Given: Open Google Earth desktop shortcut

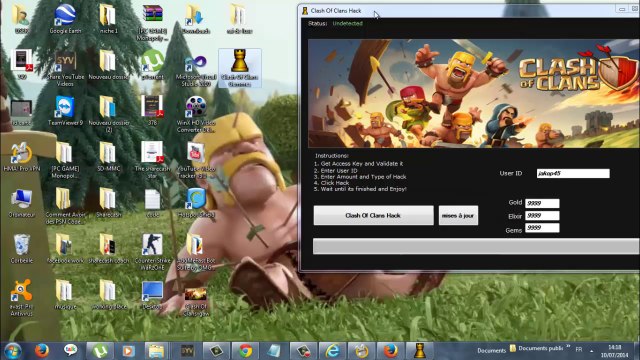Looking at the screenshot, I should pyautogui.click(x=65, y=19).
